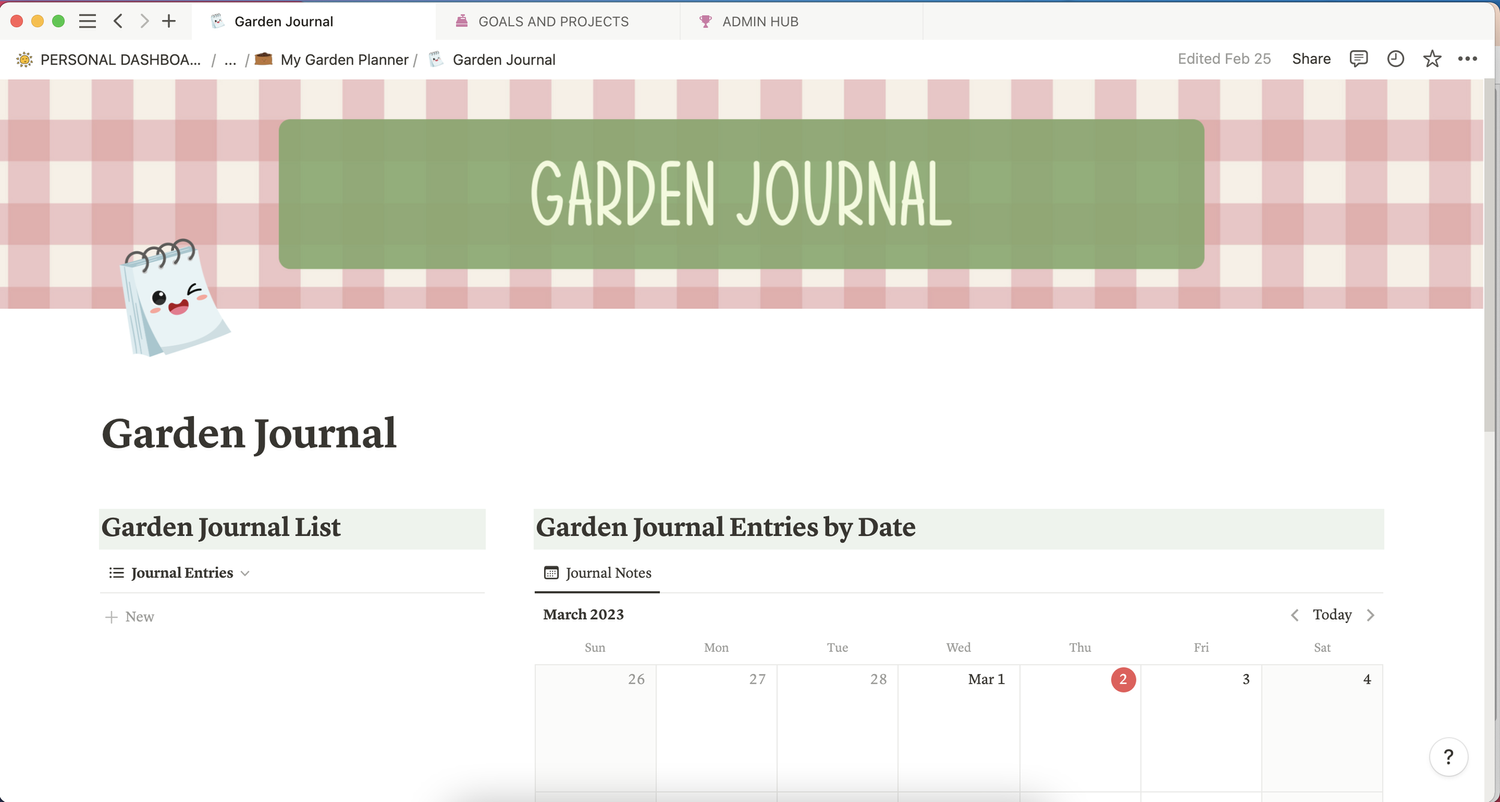
Task: Expand hidden breadcrumb items with the ellipsis
Action: click(230, 59)
